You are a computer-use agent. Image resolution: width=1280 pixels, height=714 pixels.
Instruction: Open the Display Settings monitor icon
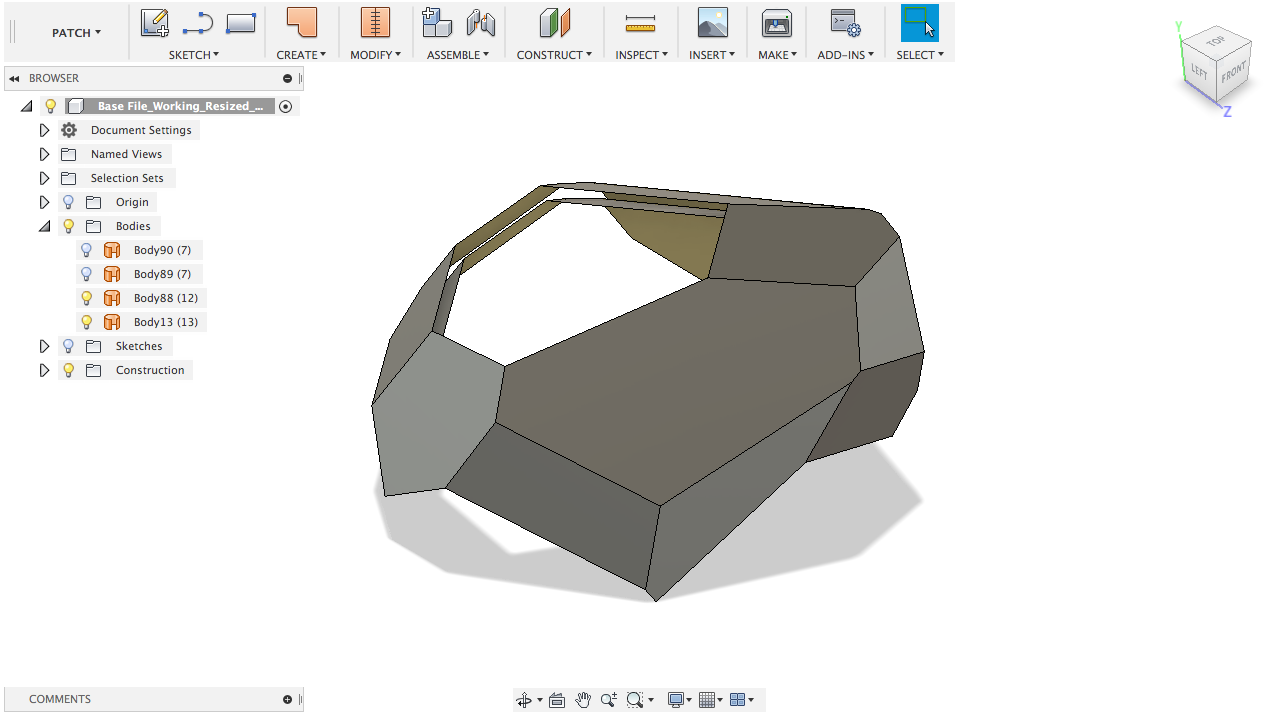[x=676, y=700]
